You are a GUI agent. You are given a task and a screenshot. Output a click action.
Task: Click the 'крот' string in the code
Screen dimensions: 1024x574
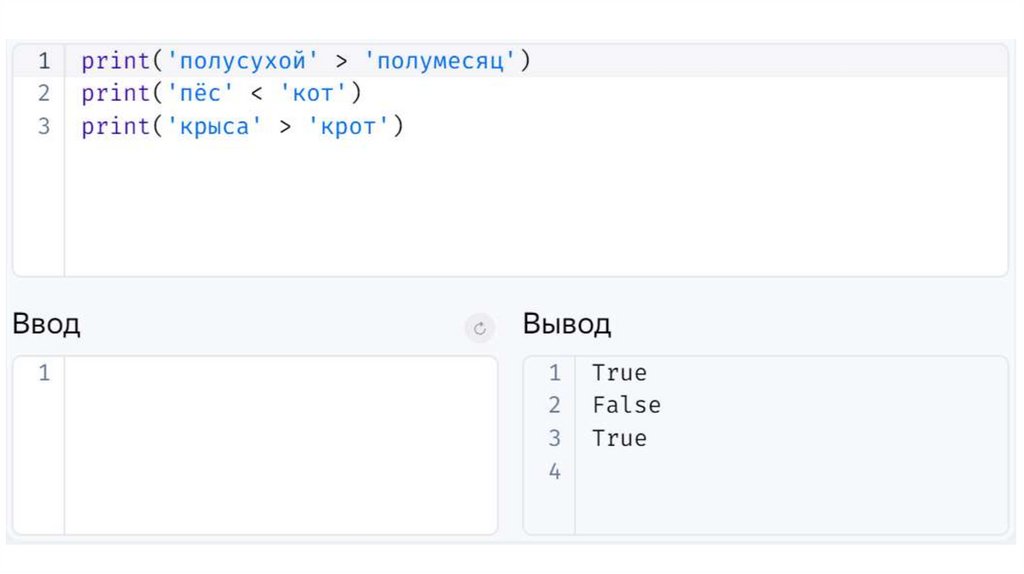pos(347,127)
